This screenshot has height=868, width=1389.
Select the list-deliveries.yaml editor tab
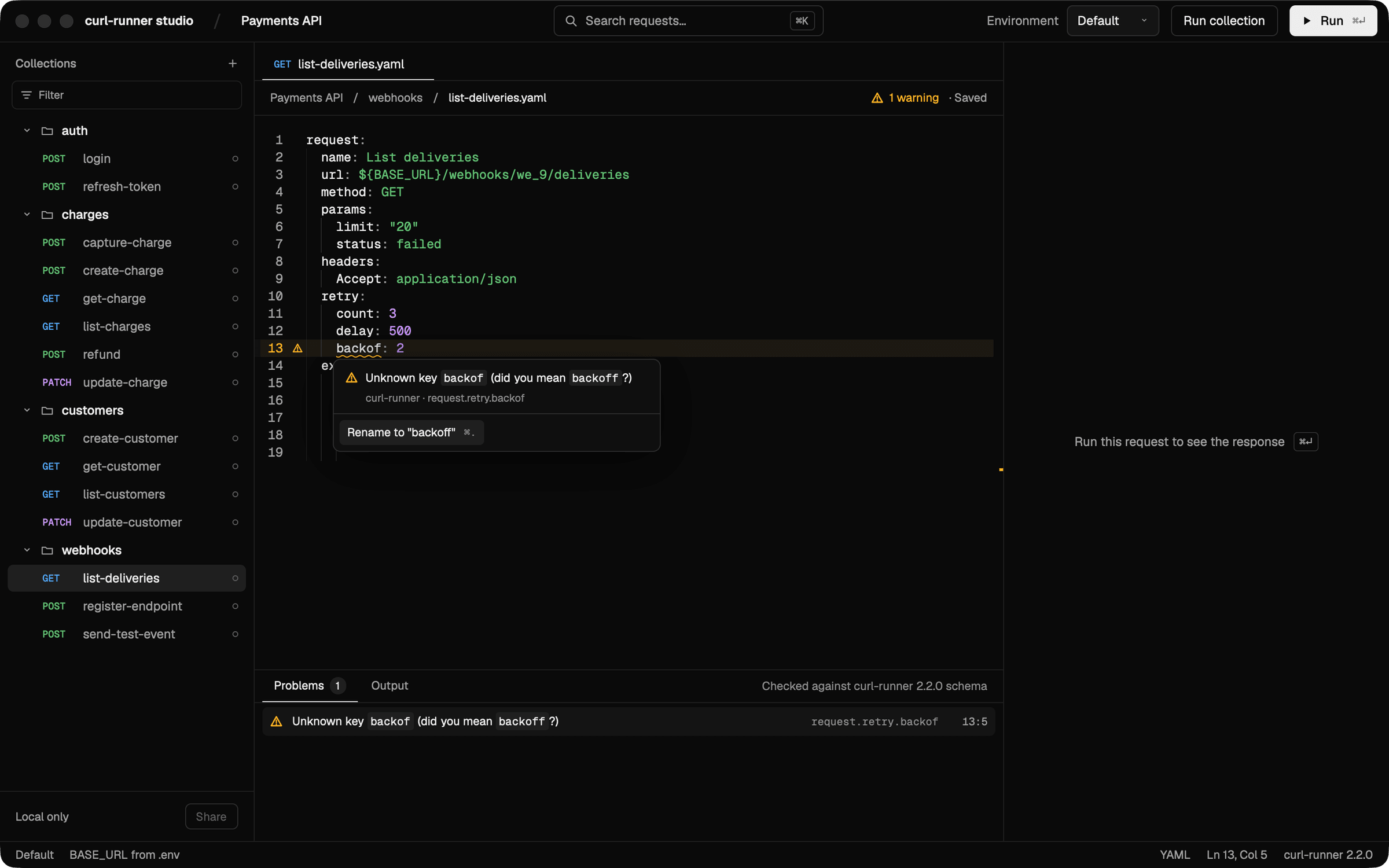(348, 64)
